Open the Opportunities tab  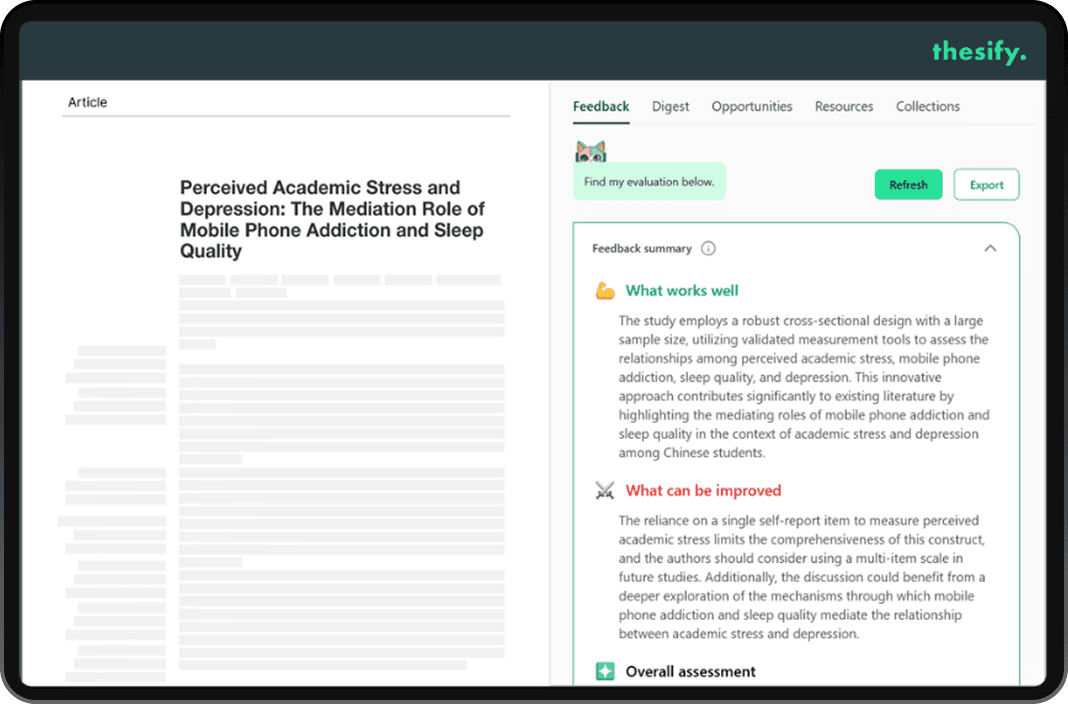[752, 107]
